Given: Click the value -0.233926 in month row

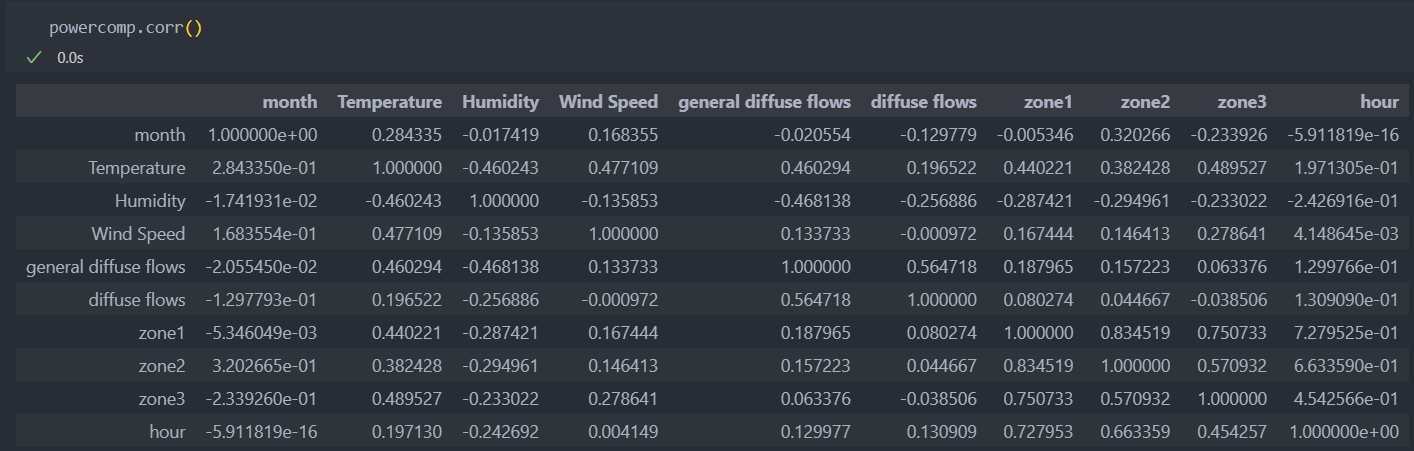Looking at the screenshot, I should 1230,135.
